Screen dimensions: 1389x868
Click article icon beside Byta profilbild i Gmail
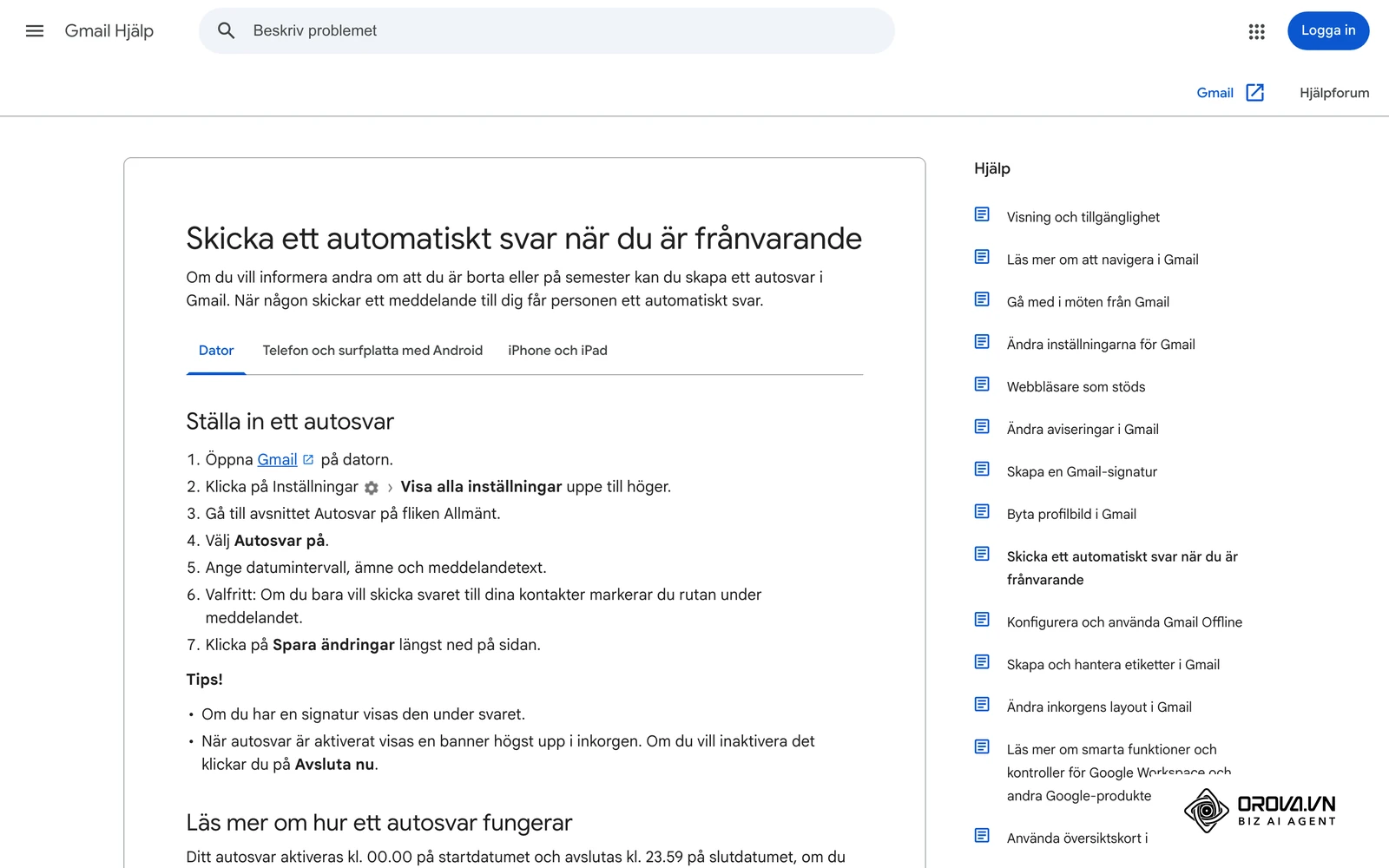tap(982, 512)
